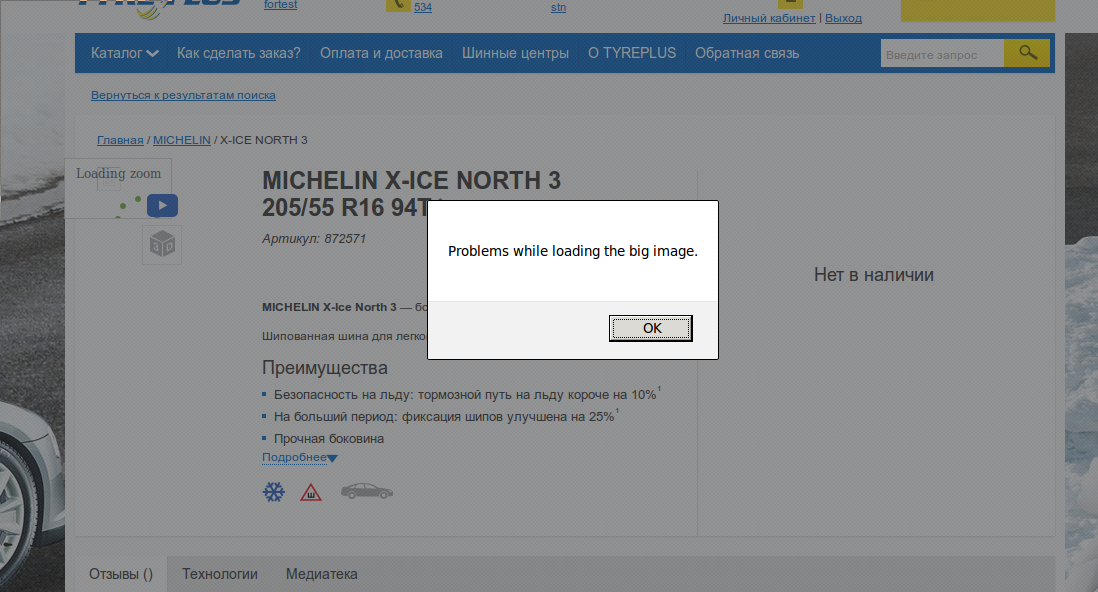Click the X-ICE NORTH 3 breadcrumb text
This screenshot has width=1098, height=592.
point(264,140)
